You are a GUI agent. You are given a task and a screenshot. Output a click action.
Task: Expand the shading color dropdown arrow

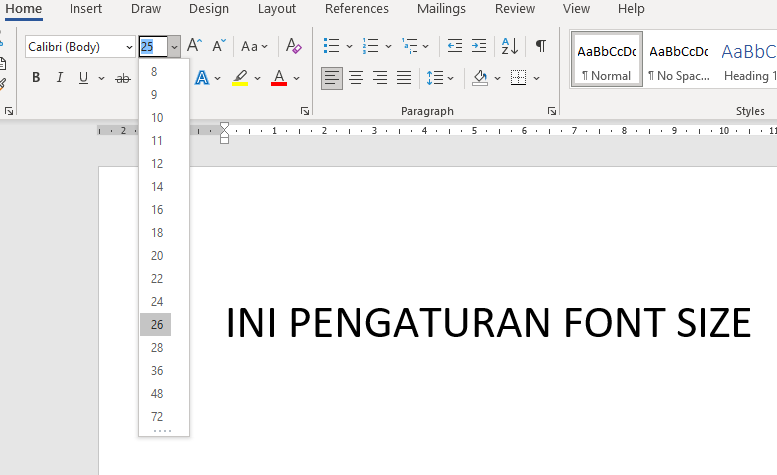pyautogui.click(x=497, y=78)
